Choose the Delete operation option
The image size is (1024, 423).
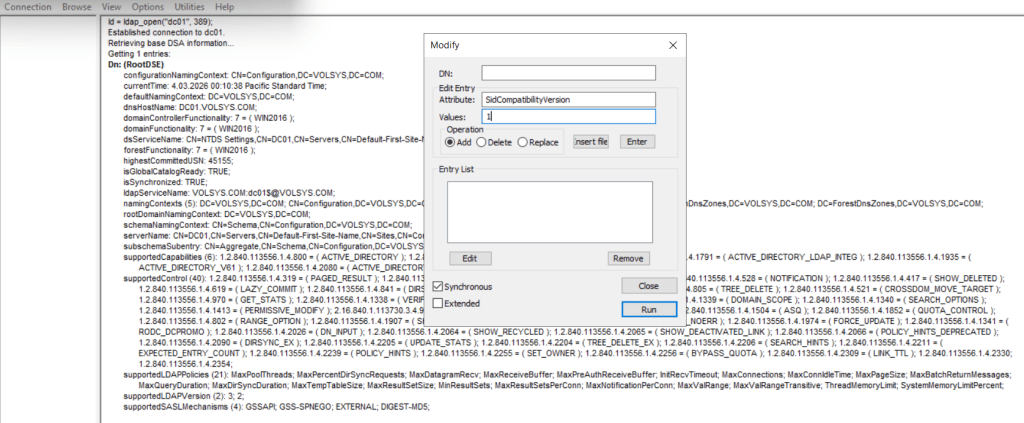[483, 142]
